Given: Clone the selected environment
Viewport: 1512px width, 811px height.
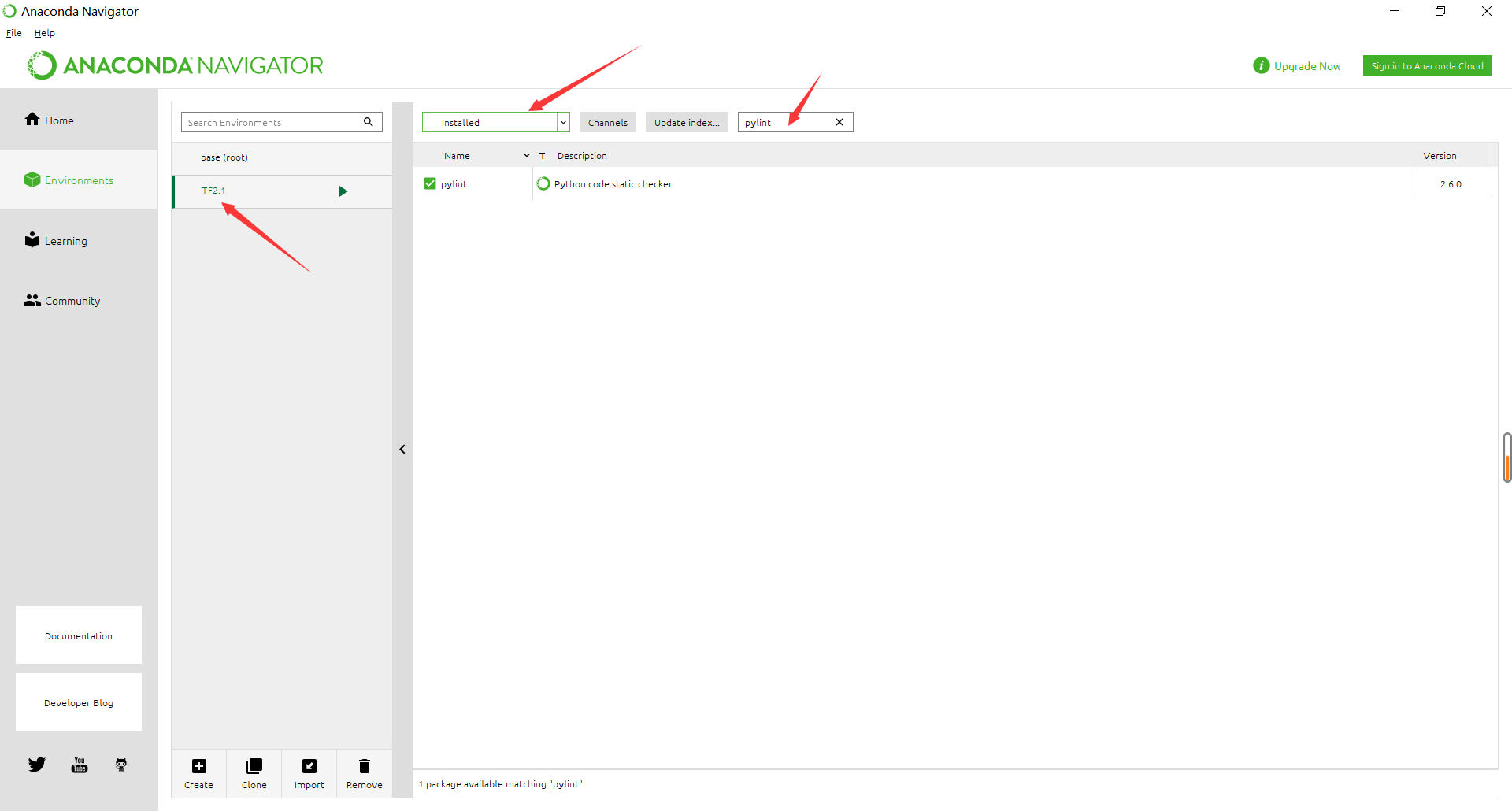Looking at the screenshot, I should pyautogui.click(x=254, y=773).
